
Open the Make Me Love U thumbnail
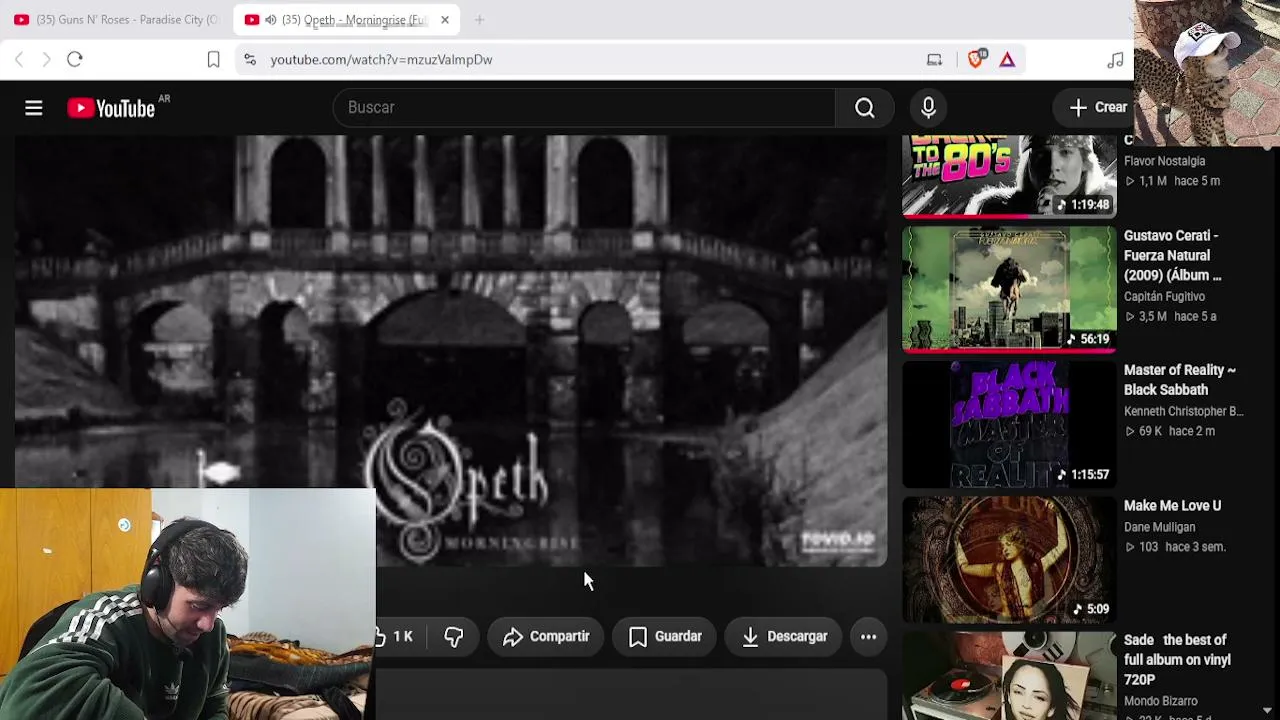[x=1009, y=559]
